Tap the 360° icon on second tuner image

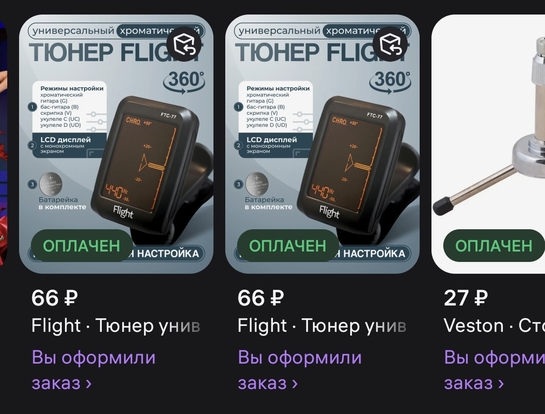click(x=390, y=82)
